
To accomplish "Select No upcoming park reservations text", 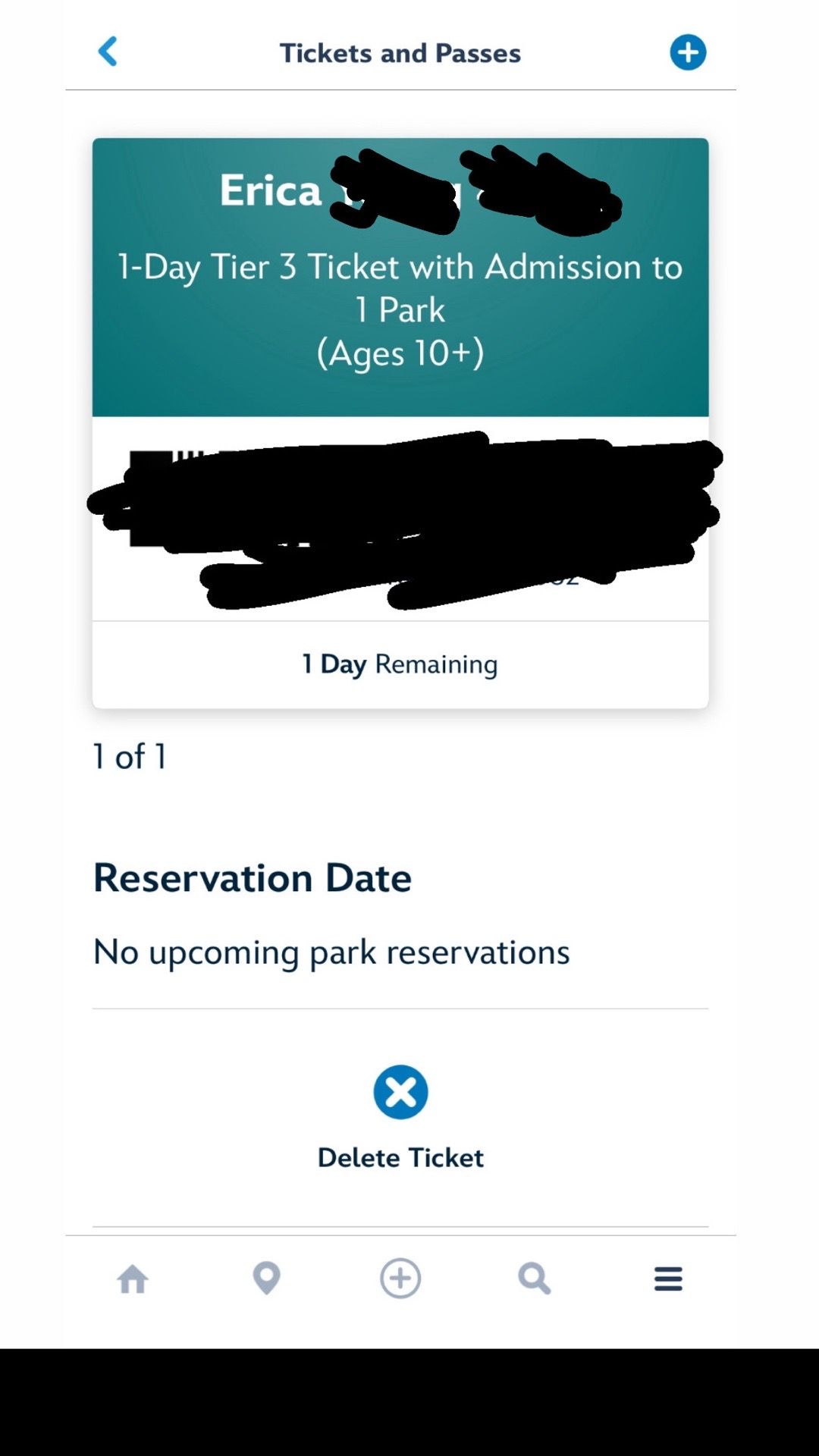I will [x=331, y=952].
